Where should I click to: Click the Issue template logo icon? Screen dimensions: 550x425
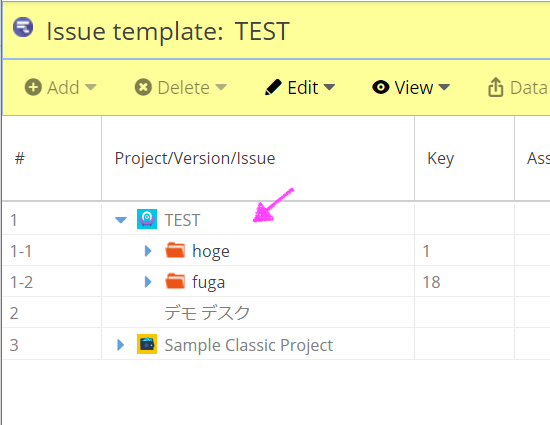[23, 27]
